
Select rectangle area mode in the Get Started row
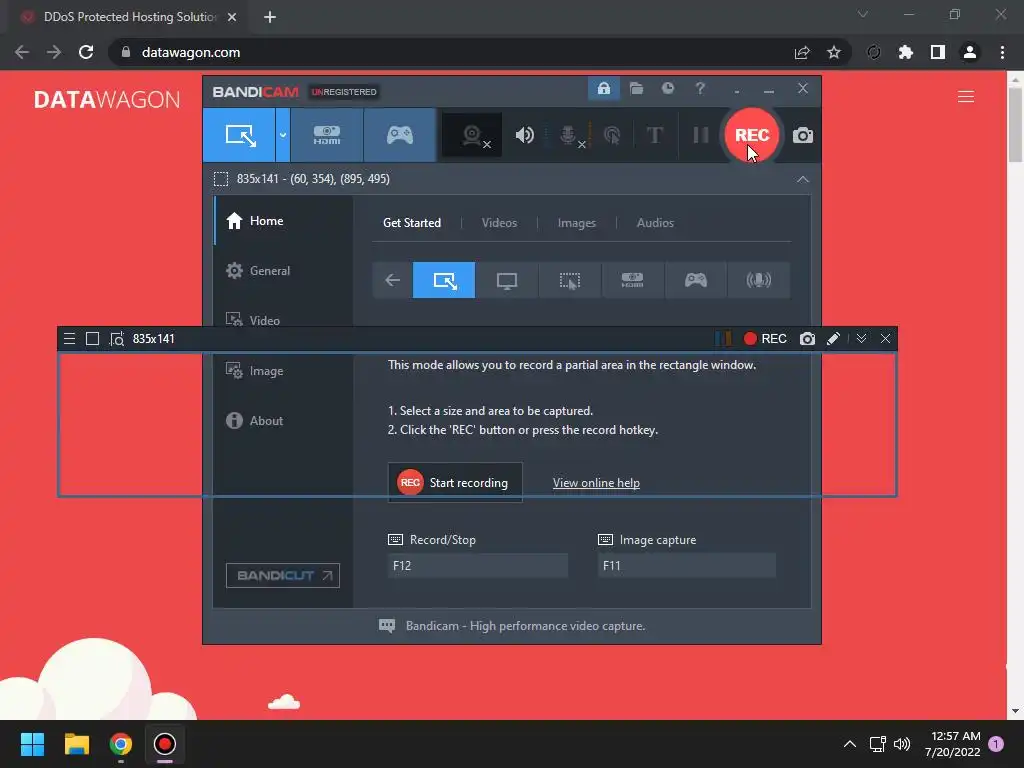tap(444, 280)
